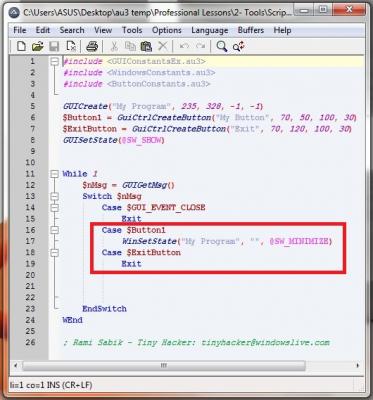Click the horizontal scrollbar thumb

pos(163,365)
